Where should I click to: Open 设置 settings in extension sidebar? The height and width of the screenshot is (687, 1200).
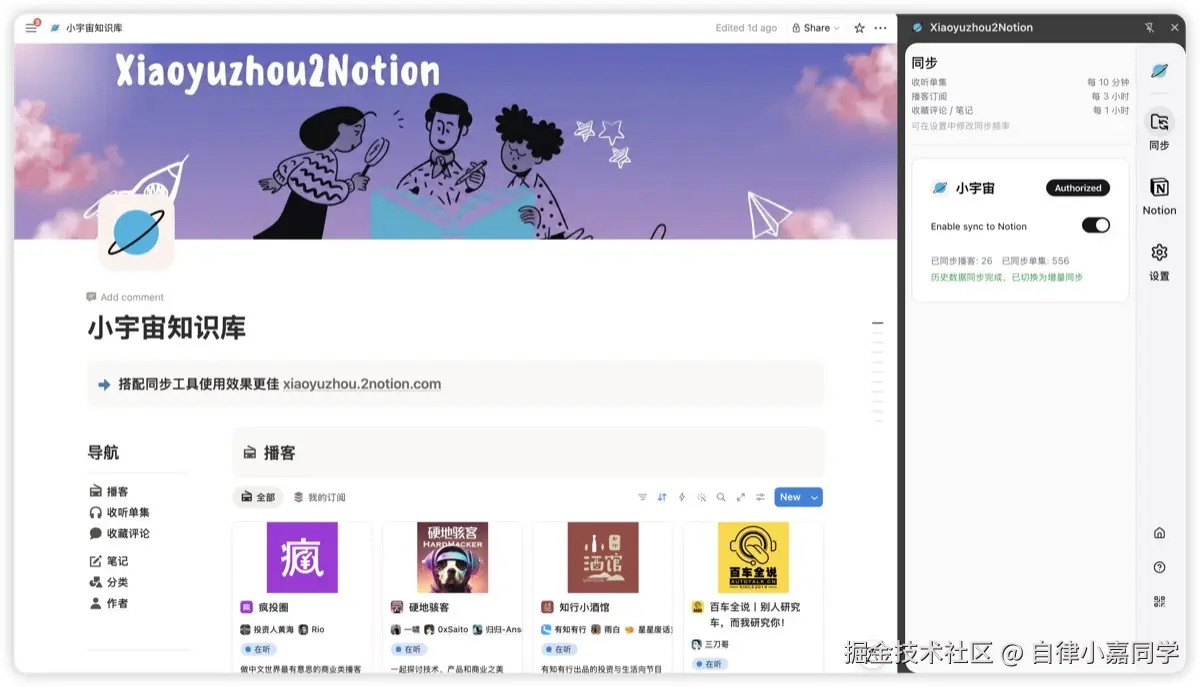tap(1159, 261)
